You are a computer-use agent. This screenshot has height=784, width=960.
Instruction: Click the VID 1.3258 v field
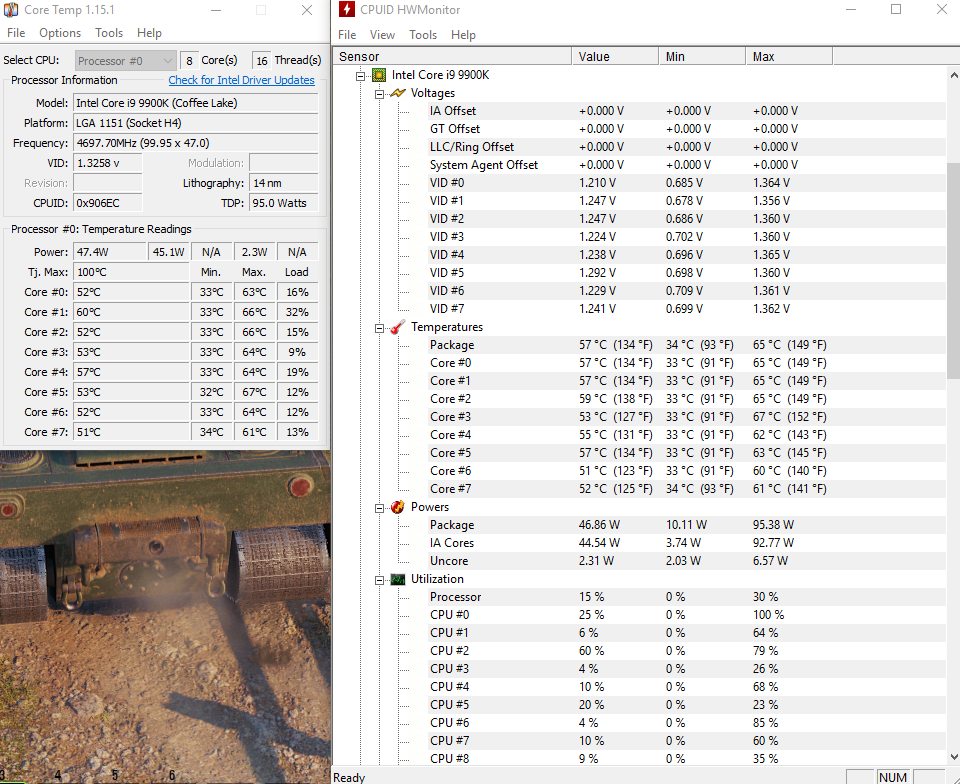click(108, 163)
